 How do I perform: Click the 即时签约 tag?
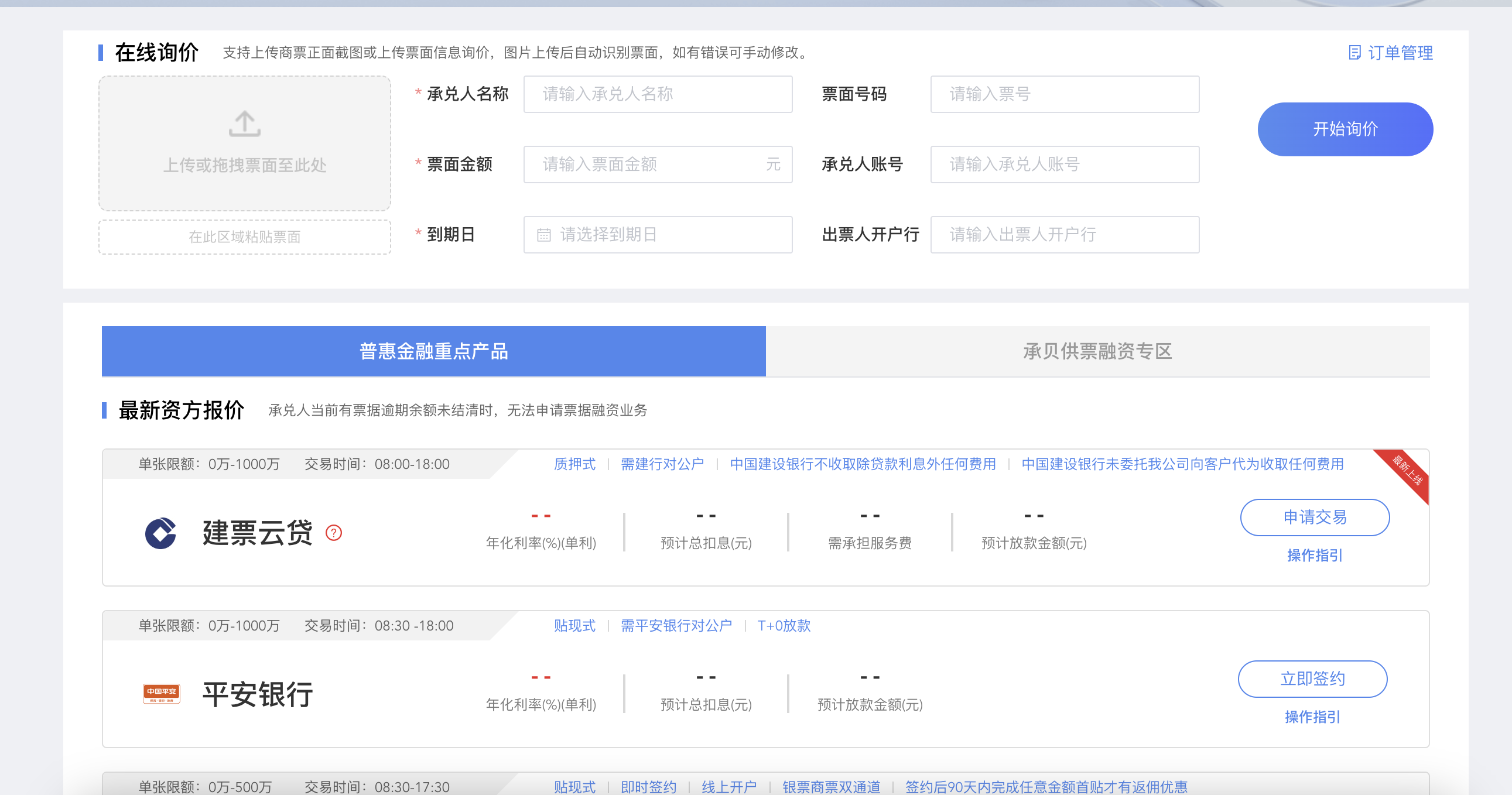648,787
